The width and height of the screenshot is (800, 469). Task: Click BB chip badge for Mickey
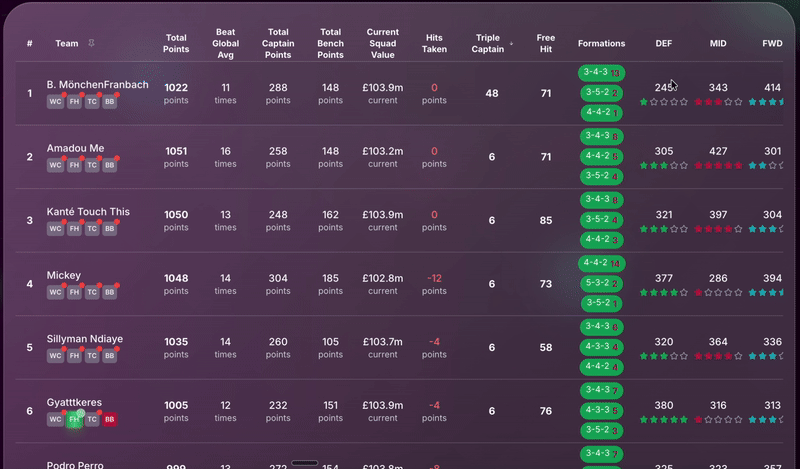(110, 292)
